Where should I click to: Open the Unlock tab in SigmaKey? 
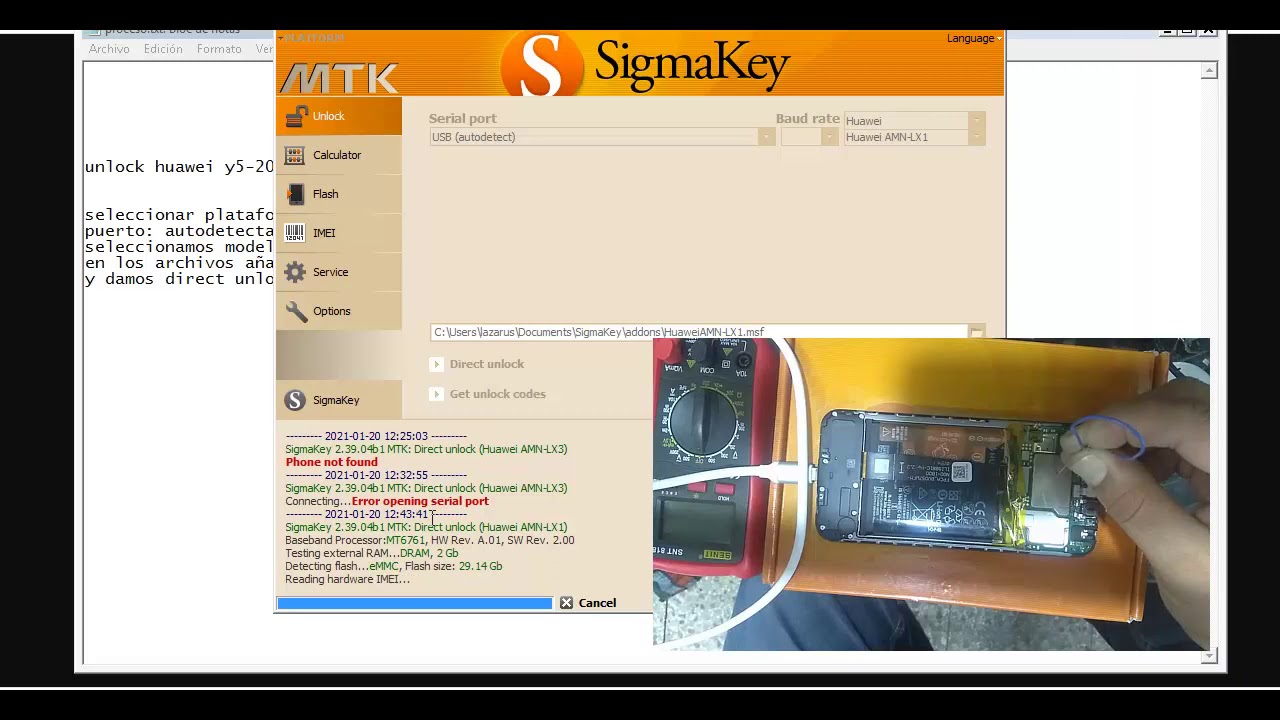[338, 116]
